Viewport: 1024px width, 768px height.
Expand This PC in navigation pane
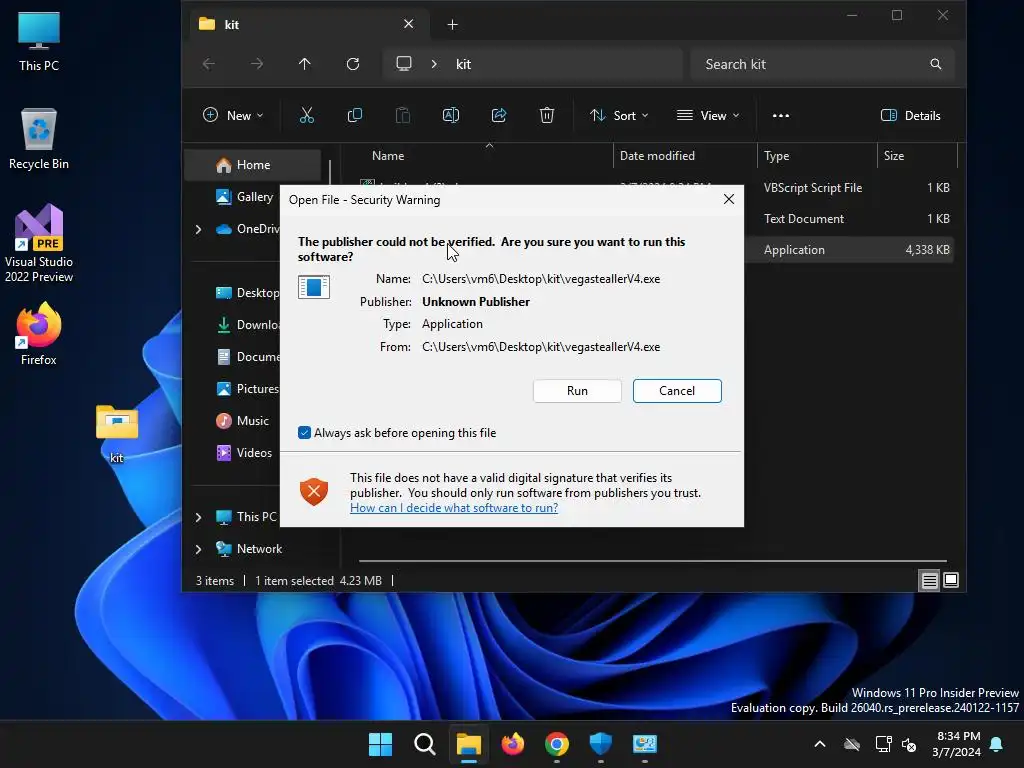[199, 517]
